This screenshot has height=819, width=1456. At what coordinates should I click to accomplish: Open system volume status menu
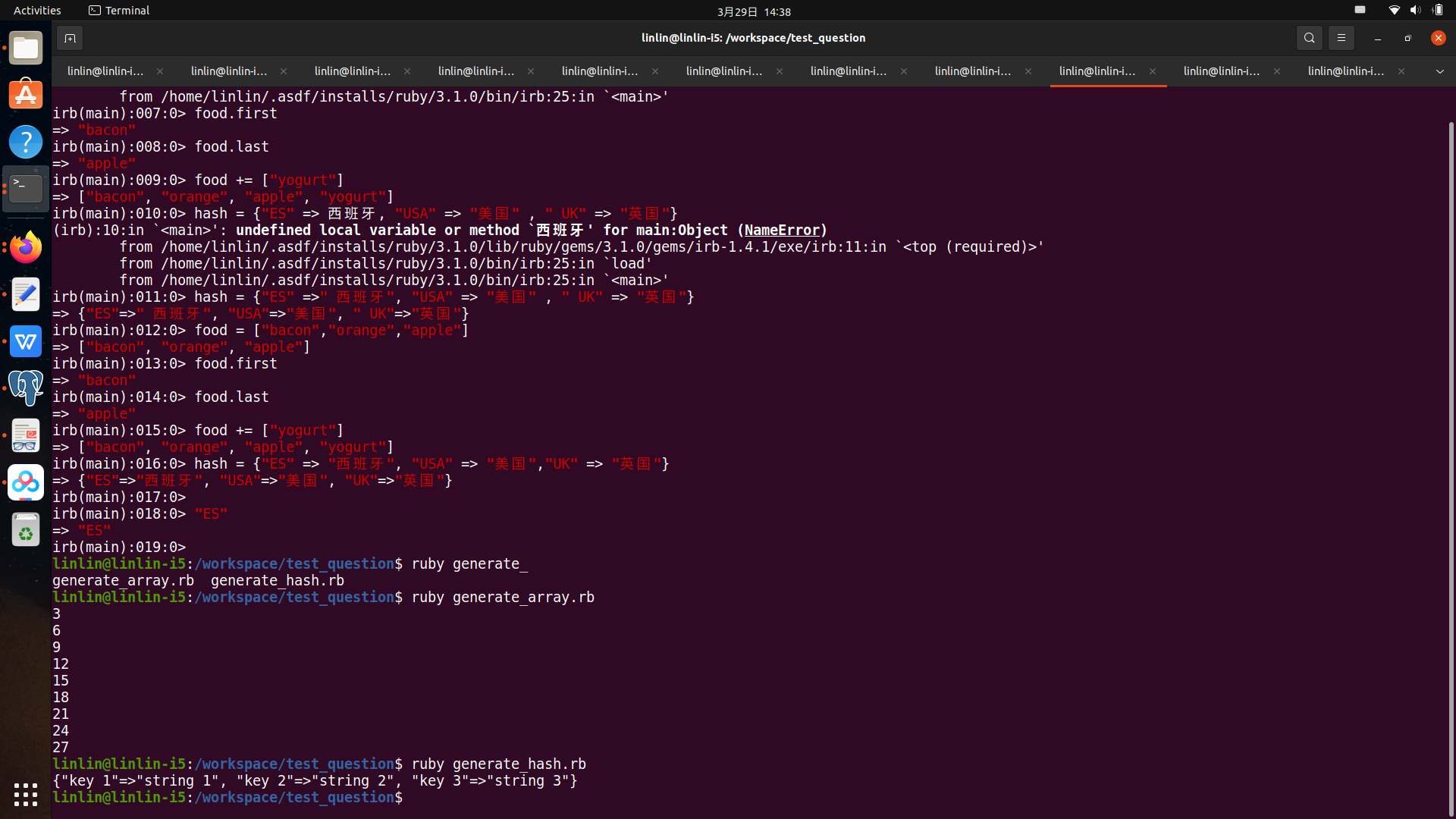pos(1415,11)
